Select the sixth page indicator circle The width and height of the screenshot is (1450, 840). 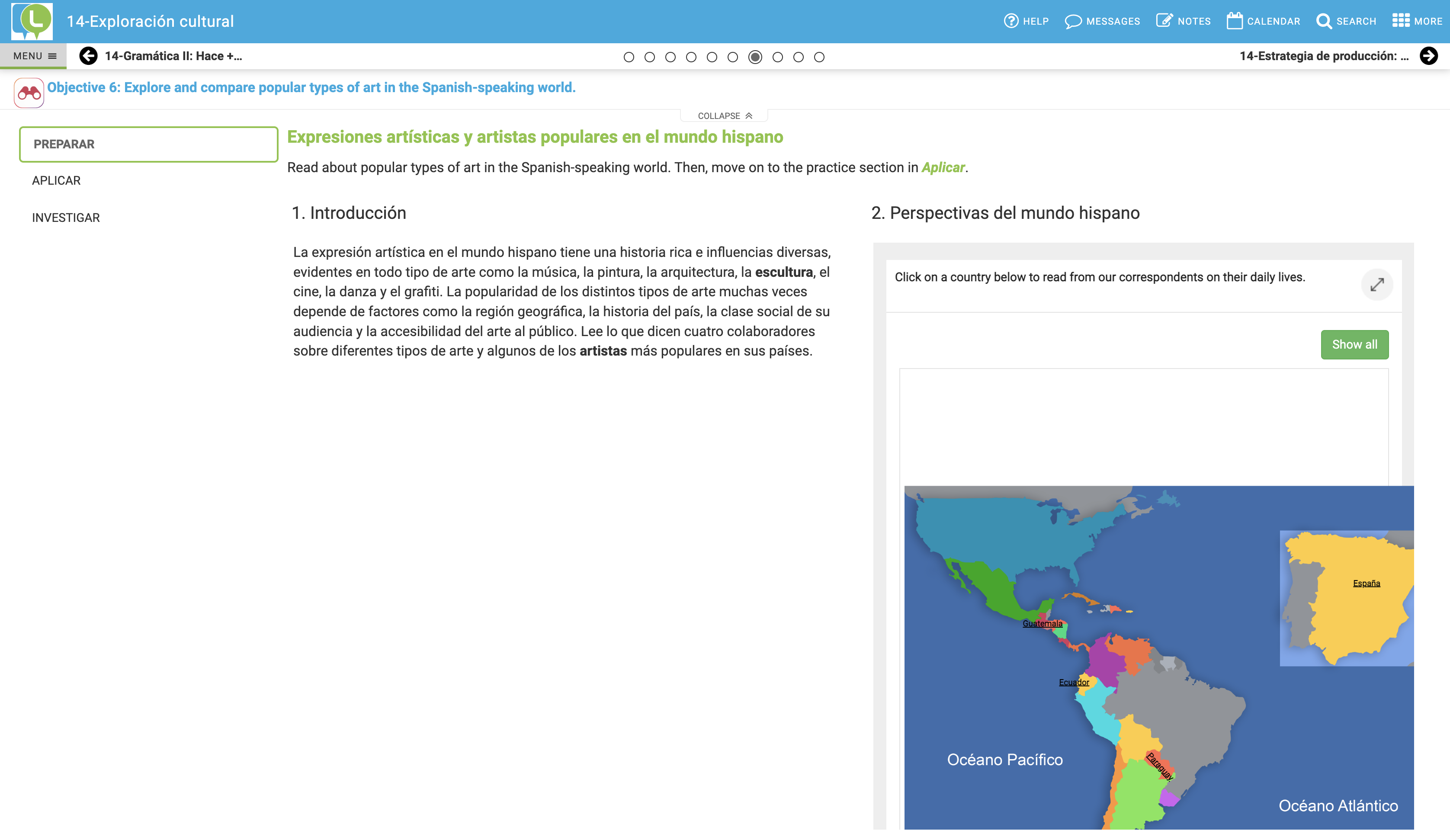coord(732,57)
